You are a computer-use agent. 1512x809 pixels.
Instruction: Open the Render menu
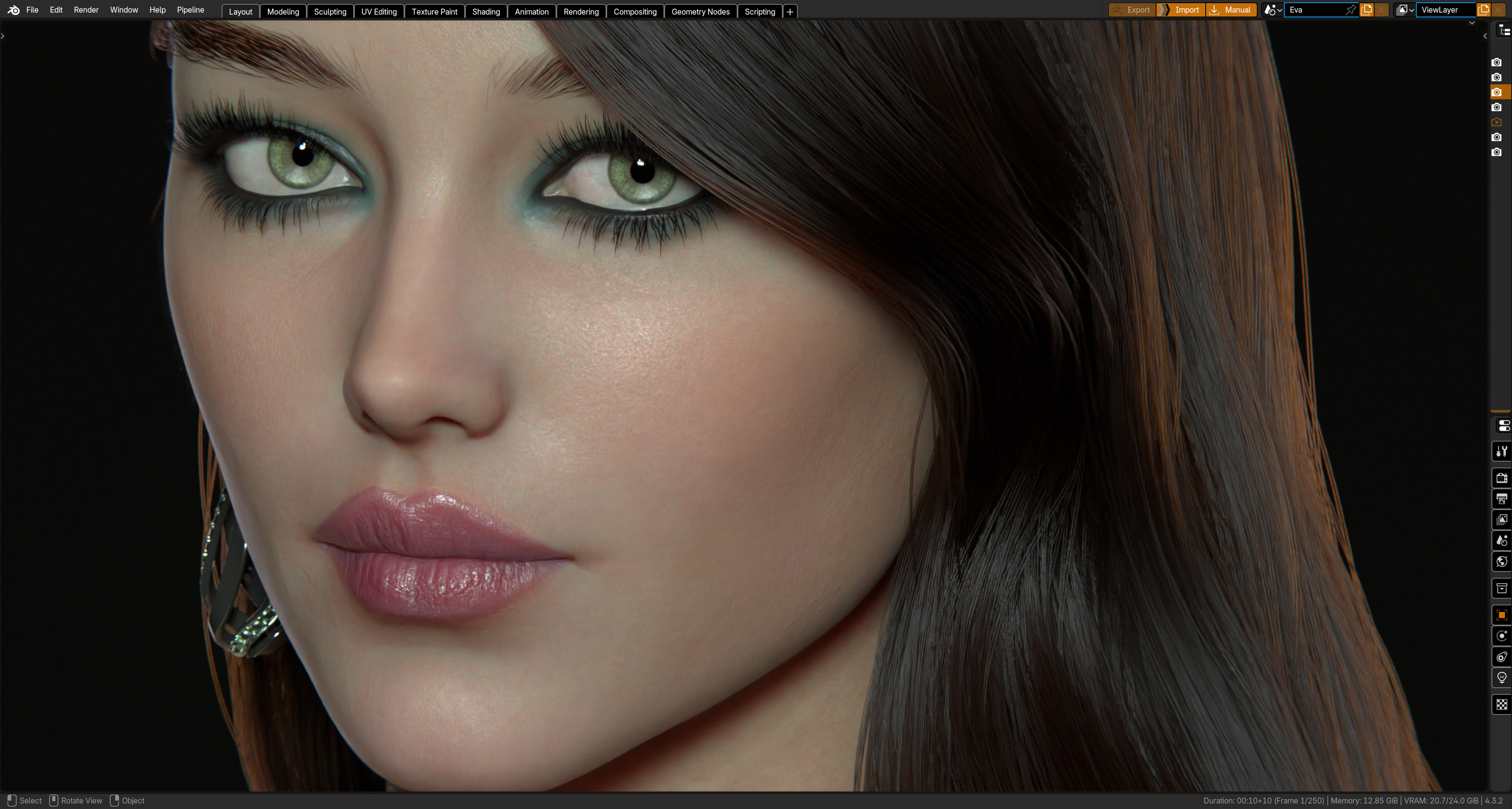[86, 10]
